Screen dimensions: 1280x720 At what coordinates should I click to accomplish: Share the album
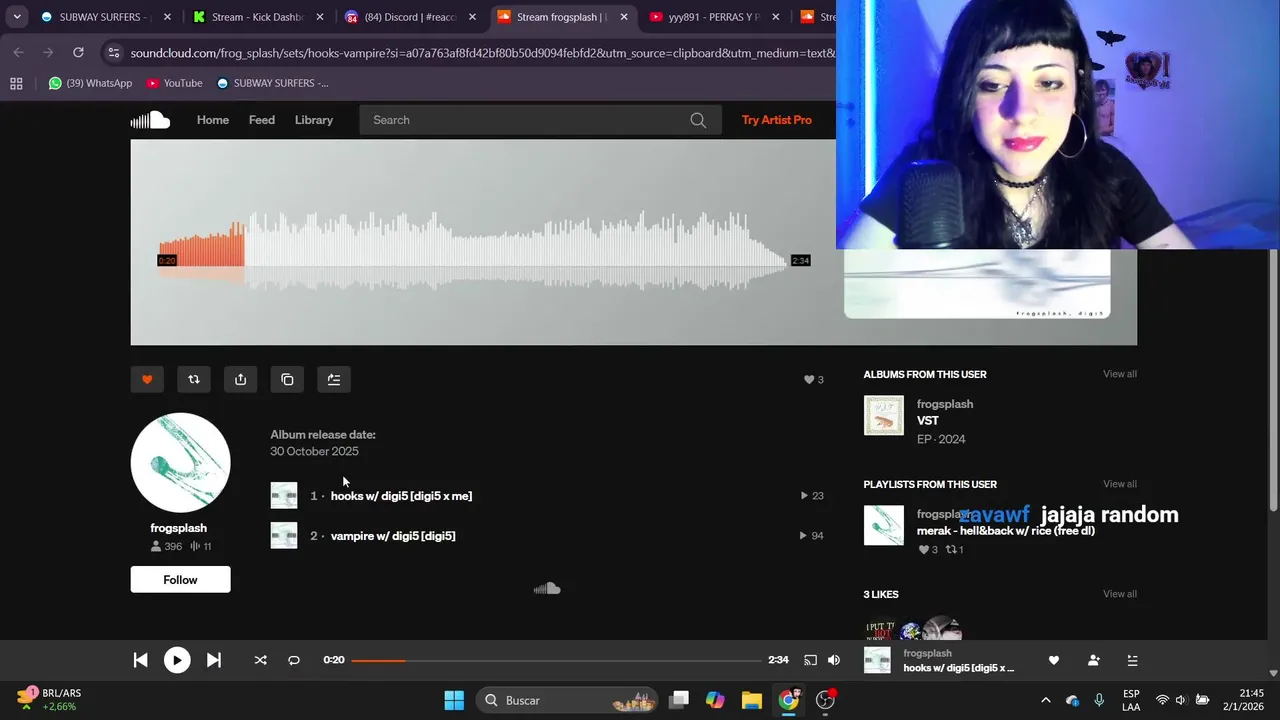[240, 380]
